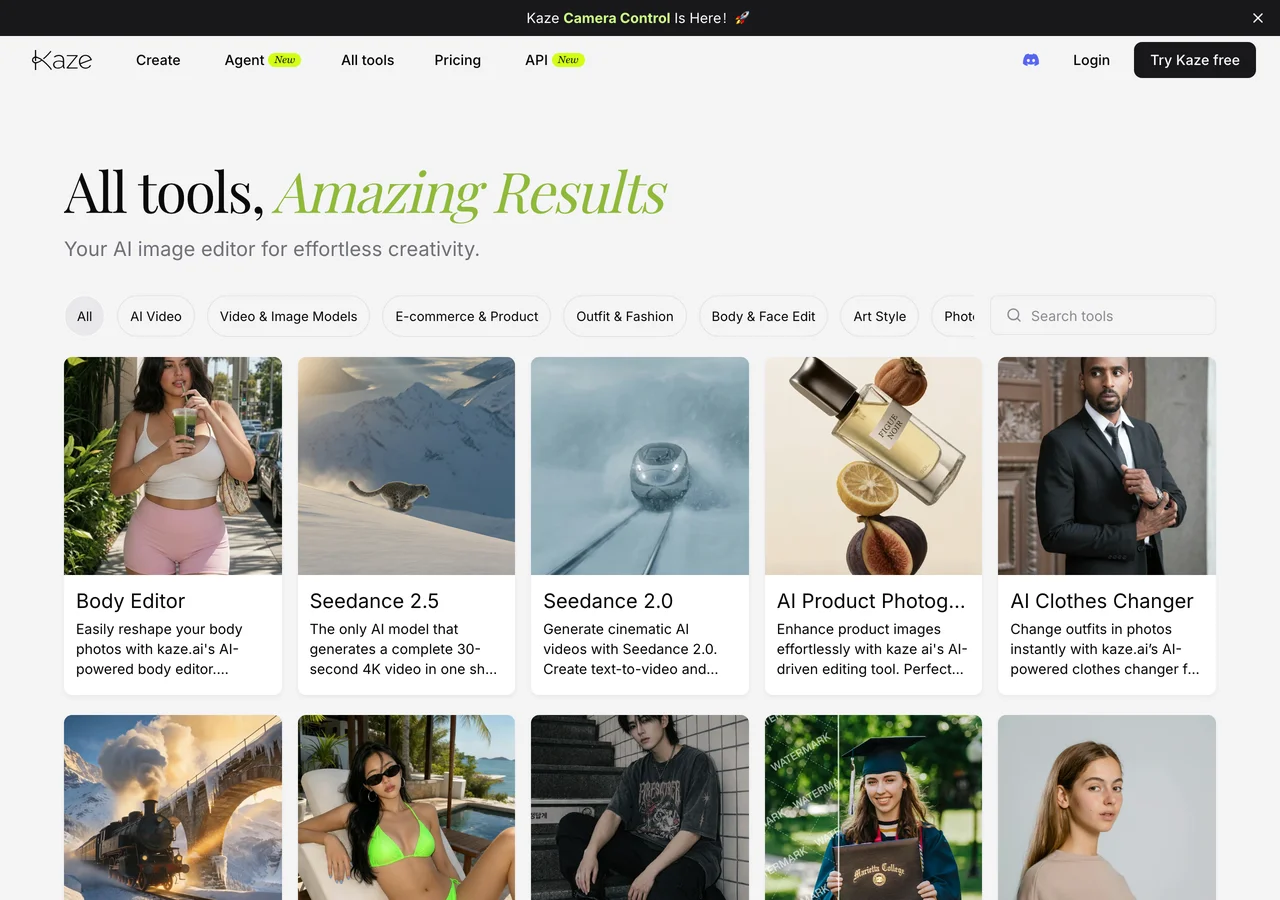Click the "AI Clothes Changer" card title

pyautogui.click(x=1102, y=601)
